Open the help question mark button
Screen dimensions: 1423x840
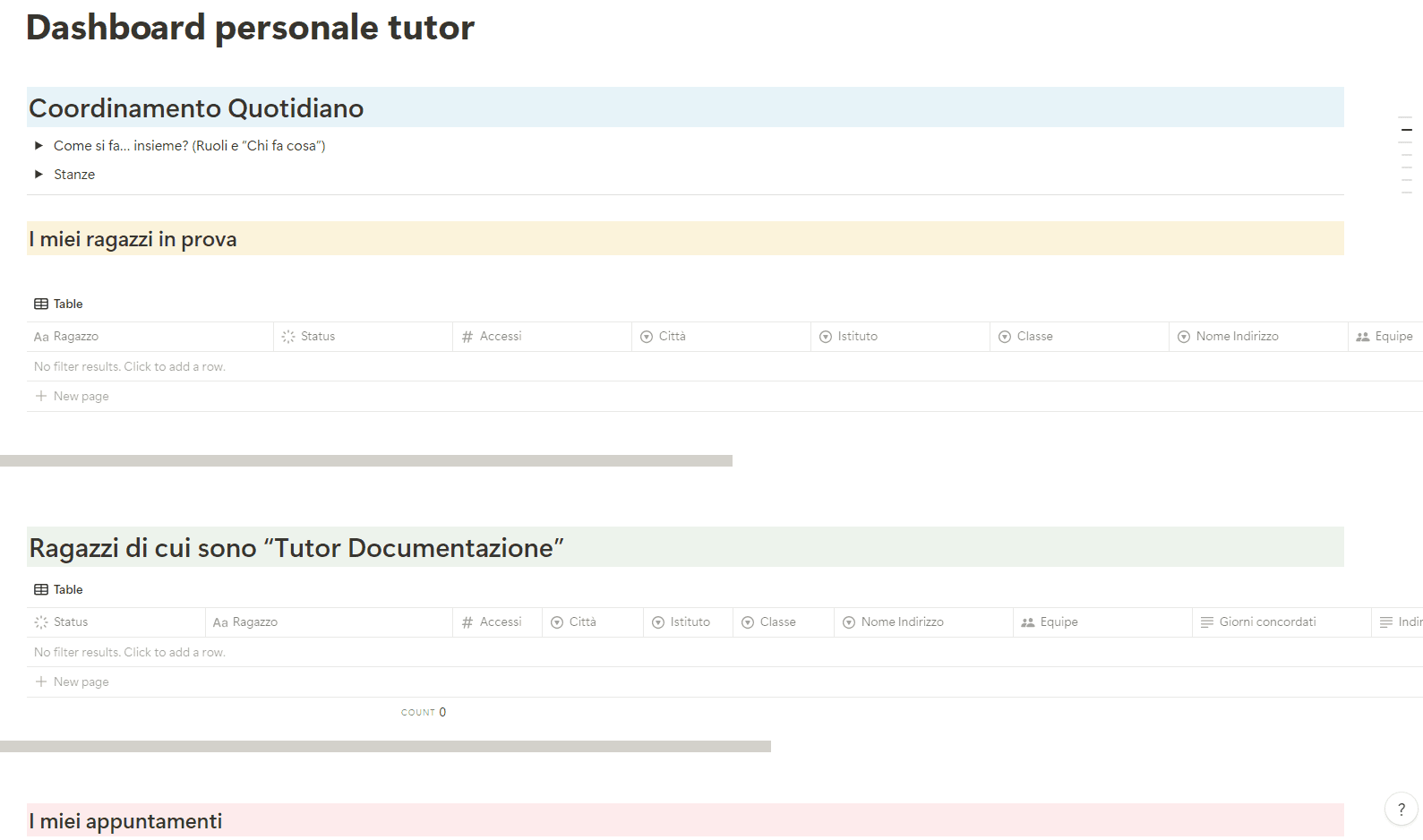[1401, 809]
